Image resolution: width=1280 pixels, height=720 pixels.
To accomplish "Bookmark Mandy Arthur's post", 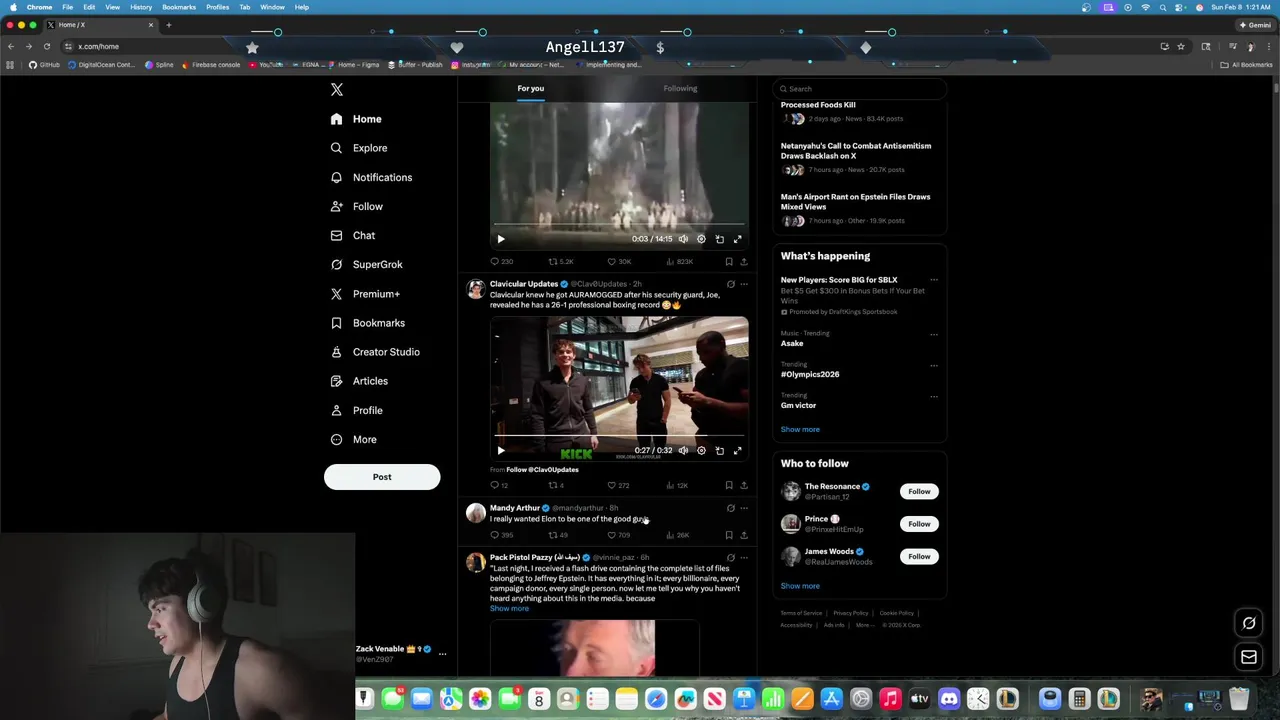I will point(729,535).
